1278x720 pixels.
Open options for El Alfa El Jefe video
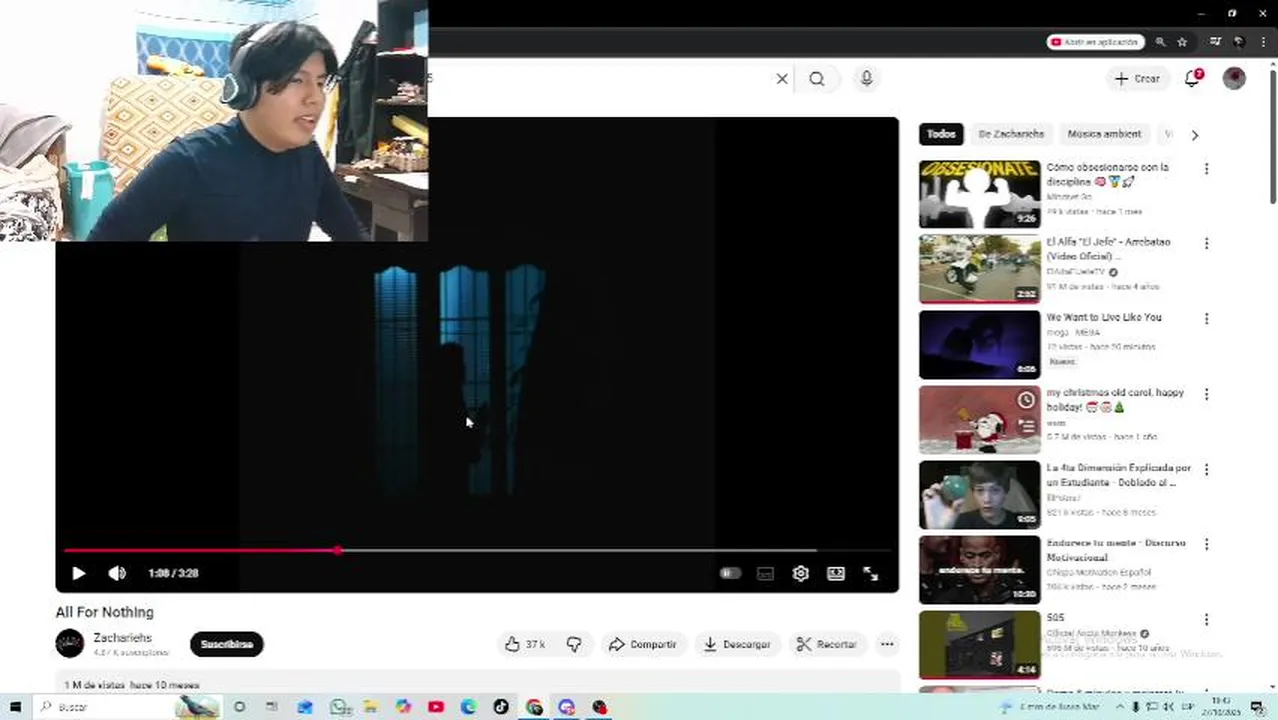[1206, 243]
